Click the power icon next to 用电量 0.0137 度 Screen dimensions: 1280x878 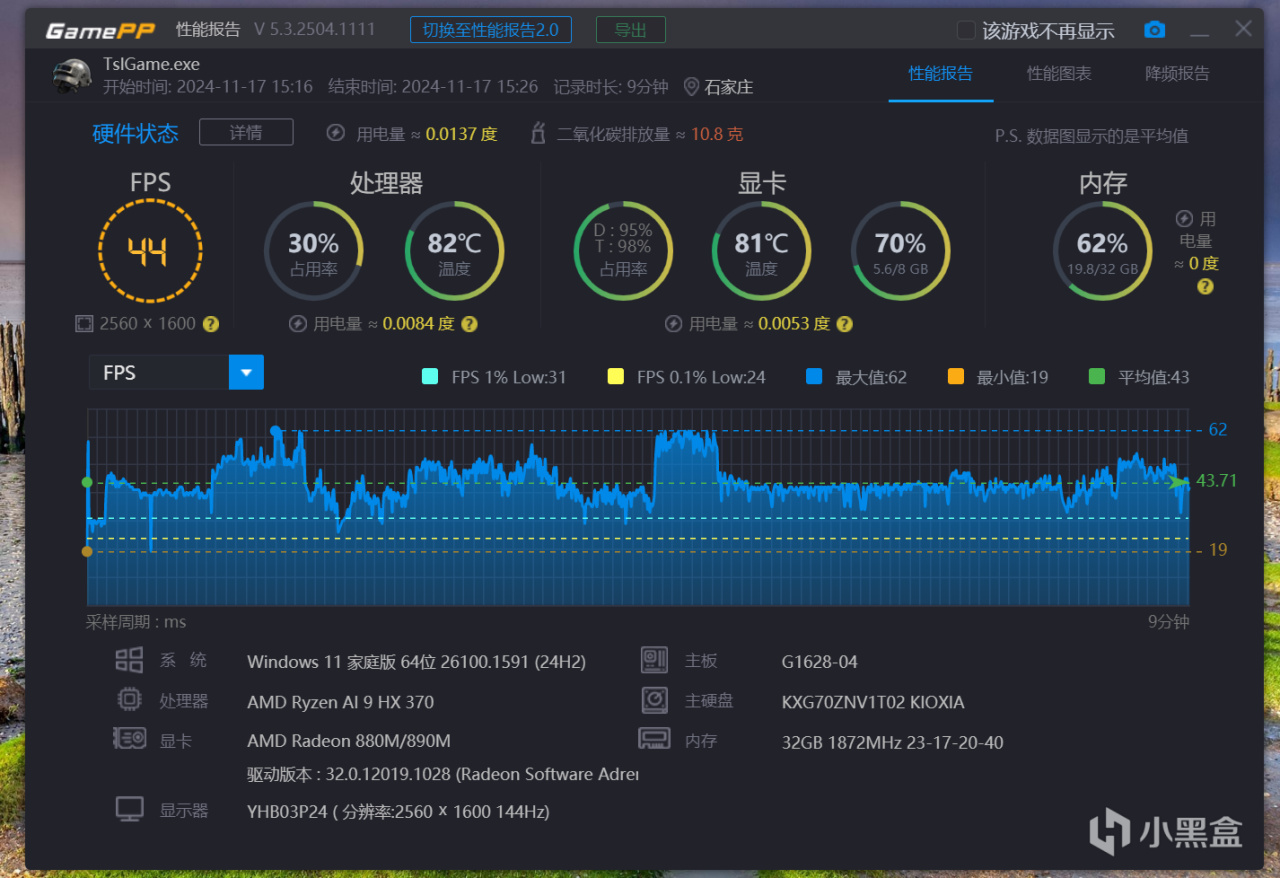point(336,133)
